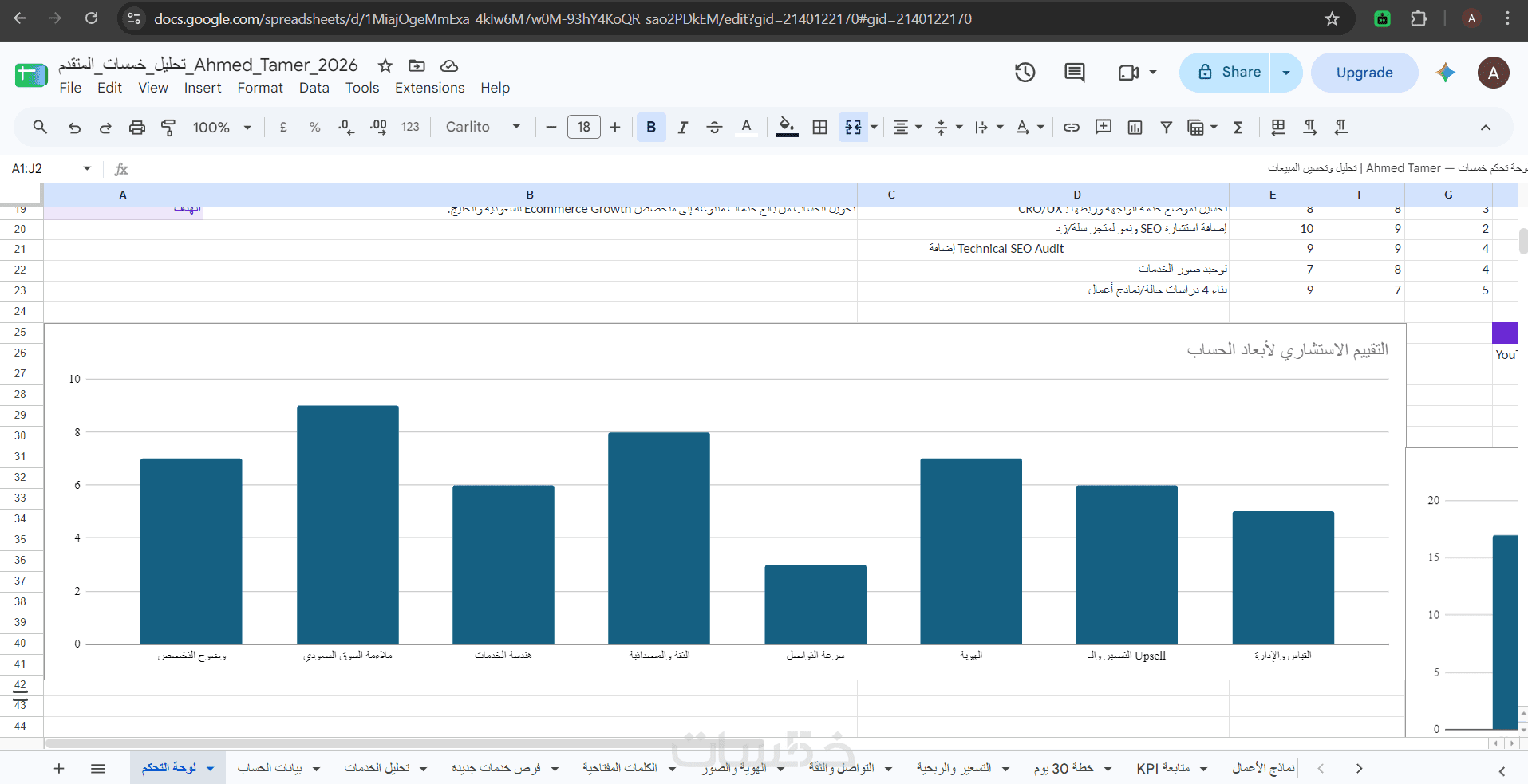The image size is (1528, 784).
Task: Format selection as percent
Action: pos(315,128)
